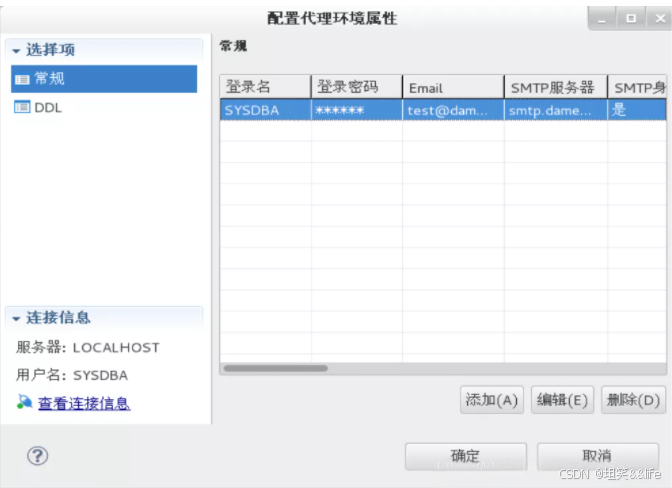The image size is (672, 488).
Task: Cancel with the 取消 button
Action: (597, 456)
